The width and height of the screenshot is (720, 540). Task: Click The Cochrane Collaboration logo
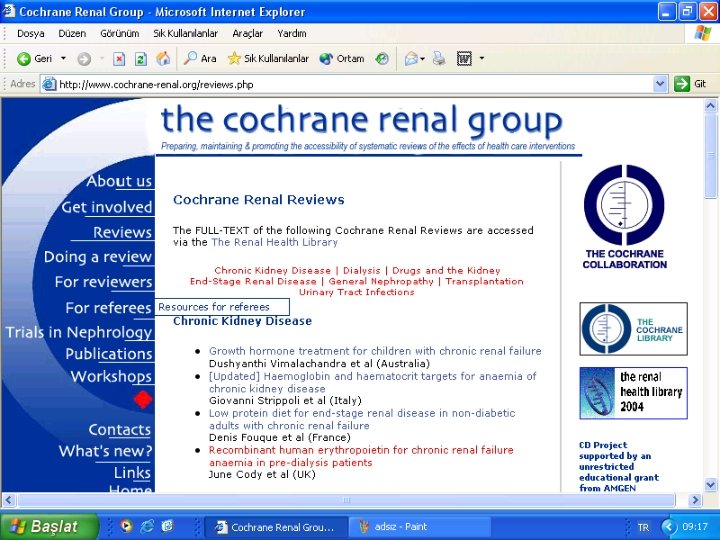coord(624,217)
